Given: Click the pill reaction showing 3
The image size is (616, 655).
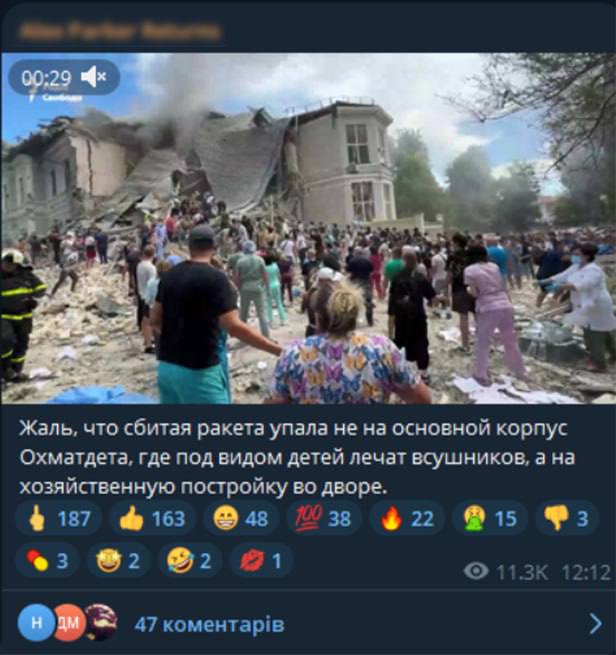Looking at the screenshot, I should click(x=47, y=560).
